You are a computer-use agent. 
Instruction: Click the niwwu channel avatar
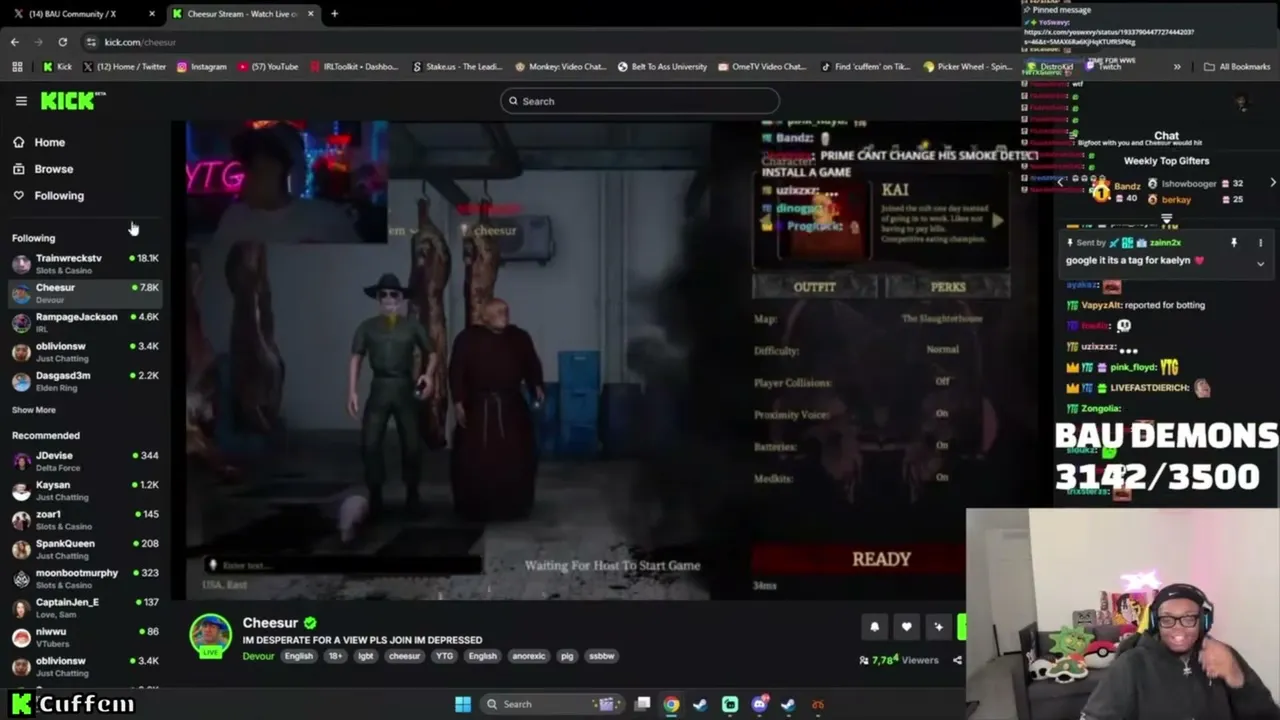click(x=21, y=637)
